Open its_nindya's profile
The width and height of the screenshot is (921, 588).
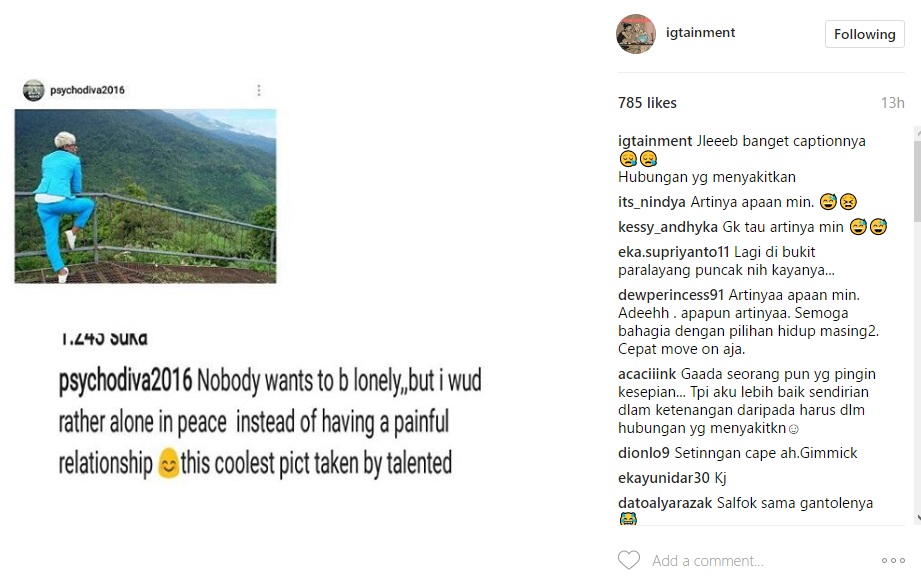(652, 202)
